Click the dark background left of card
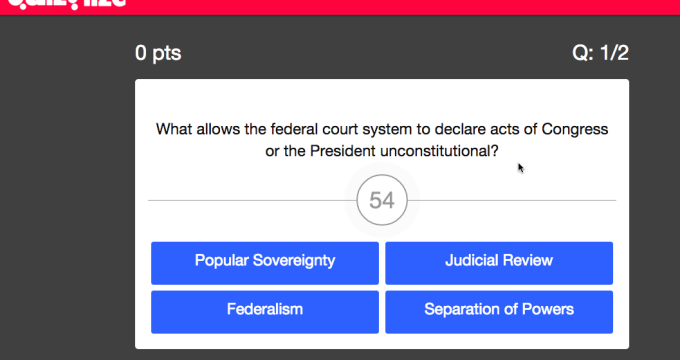 (x=67, y=195)
